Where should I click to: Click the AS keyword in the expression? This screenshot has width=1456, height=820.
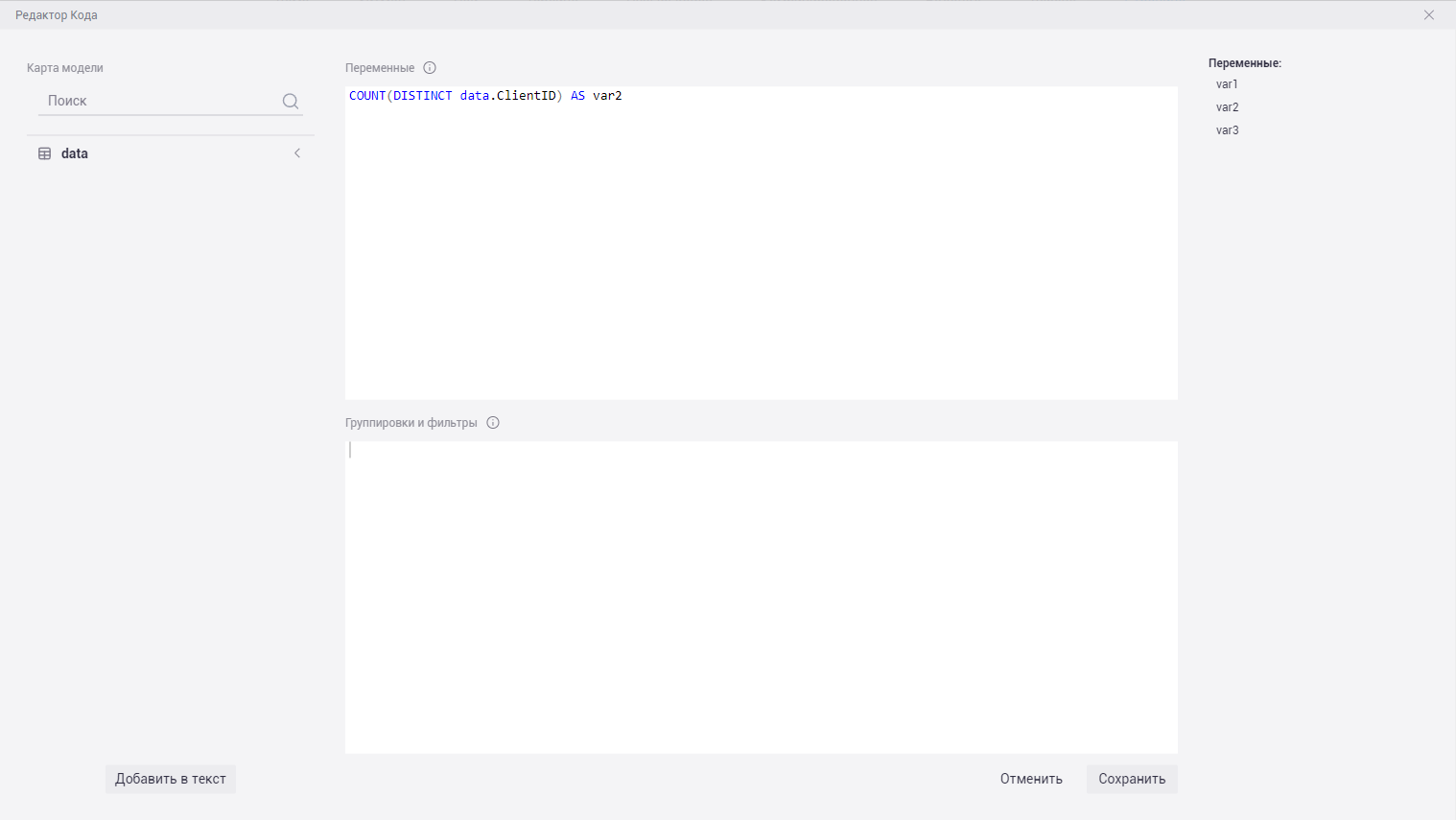pos(577,96)
